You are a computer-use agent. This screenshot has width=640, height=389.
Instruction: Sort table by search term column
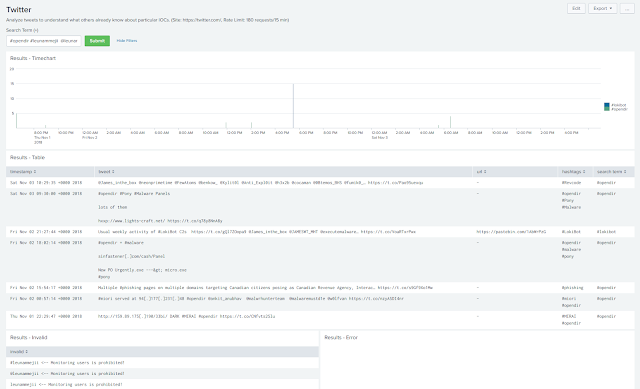coord(611,172)
